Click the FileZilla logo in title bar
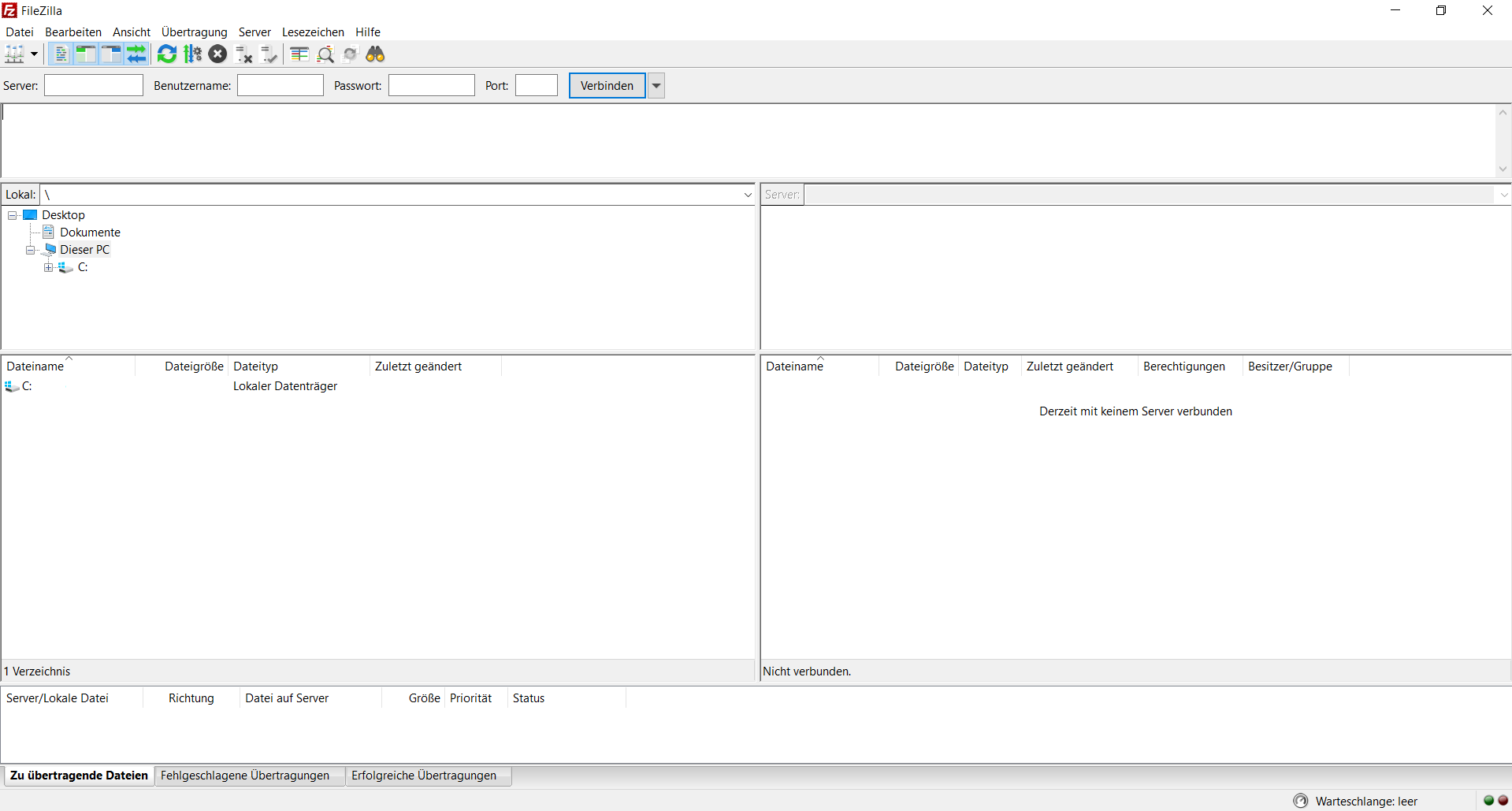This screenshot has height=811, width=1512. coord(10,10)
